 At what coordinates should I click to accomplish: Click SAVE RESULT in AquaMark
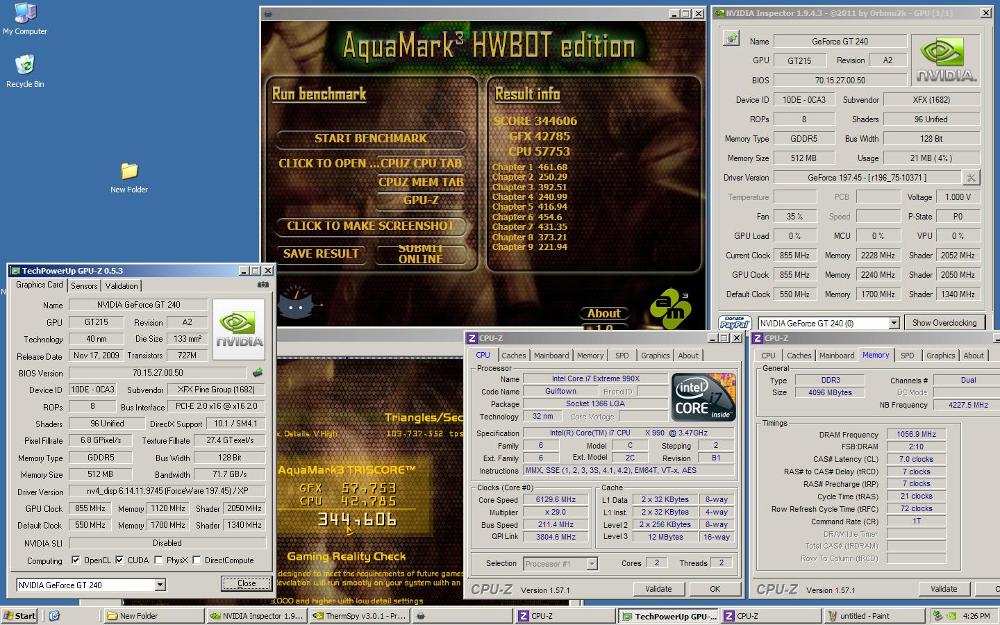(x=321, y=254)
